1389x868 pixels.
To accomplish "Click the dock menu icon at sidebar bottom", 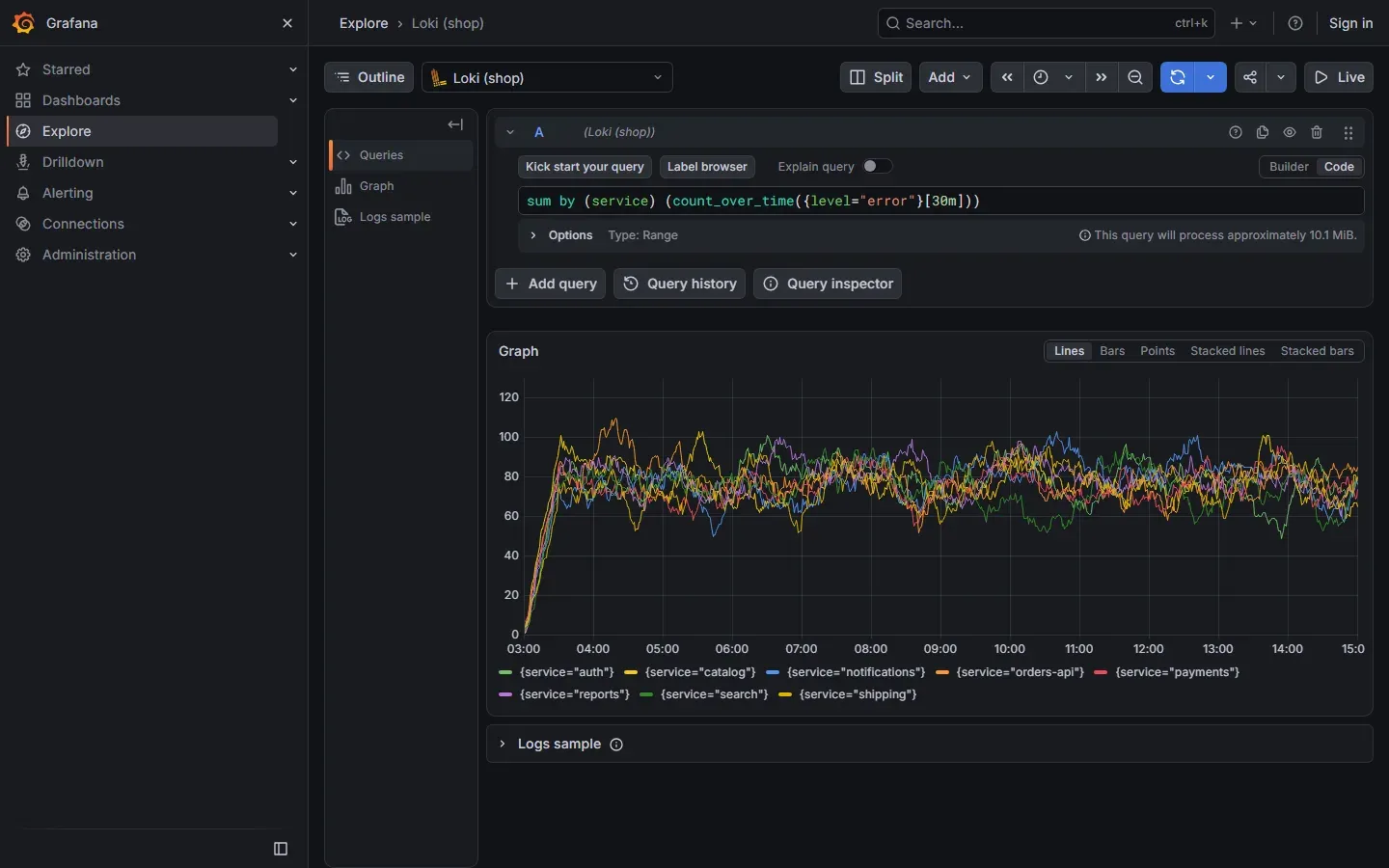I will (x=281, y=849).
